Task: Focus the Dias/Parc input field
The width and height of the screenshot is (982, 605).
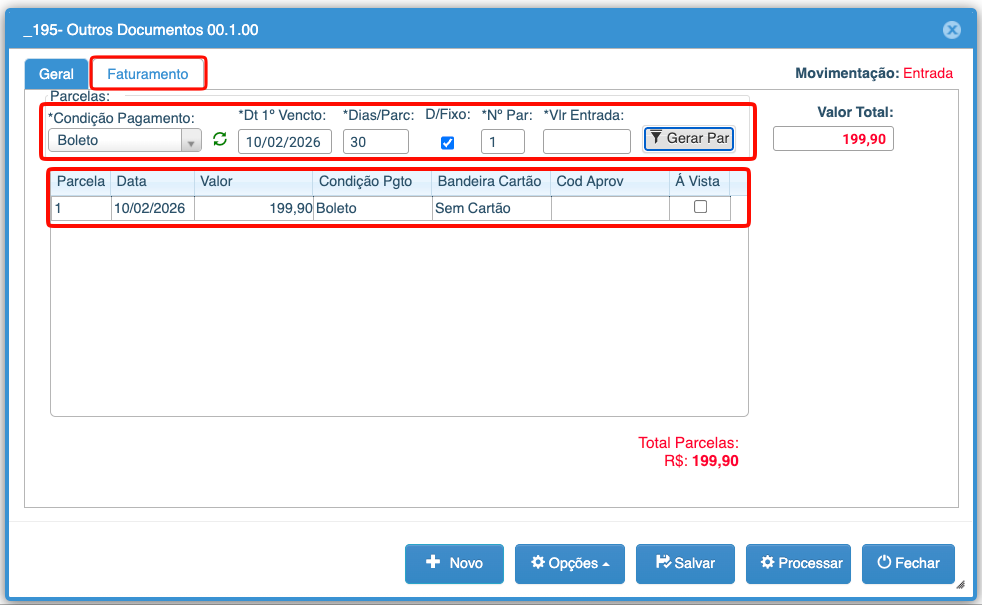Action: [x=375, y=142]
